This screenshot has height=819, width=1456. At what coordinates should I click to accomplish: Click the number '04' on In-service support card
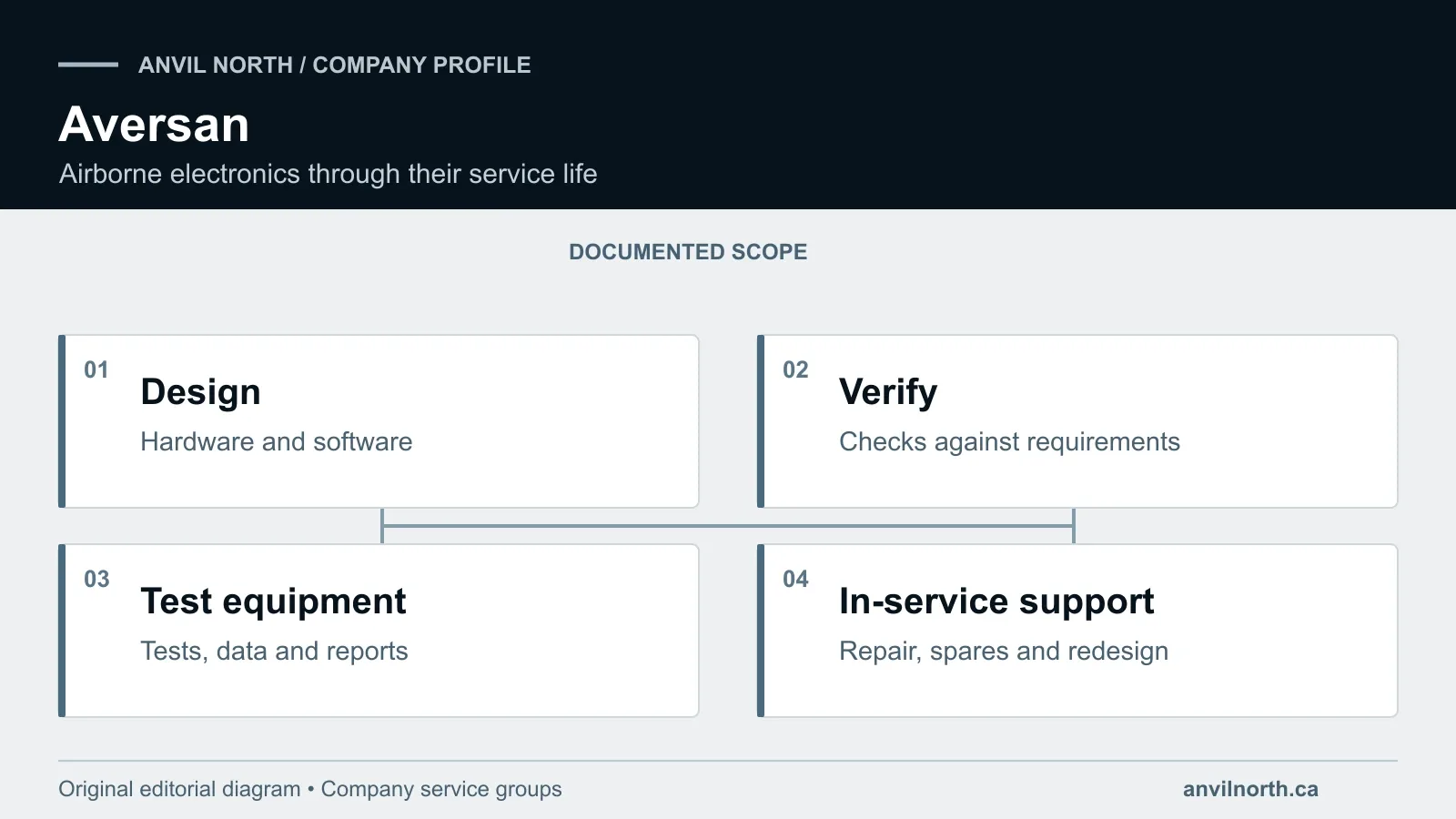(x=795, y=580)
